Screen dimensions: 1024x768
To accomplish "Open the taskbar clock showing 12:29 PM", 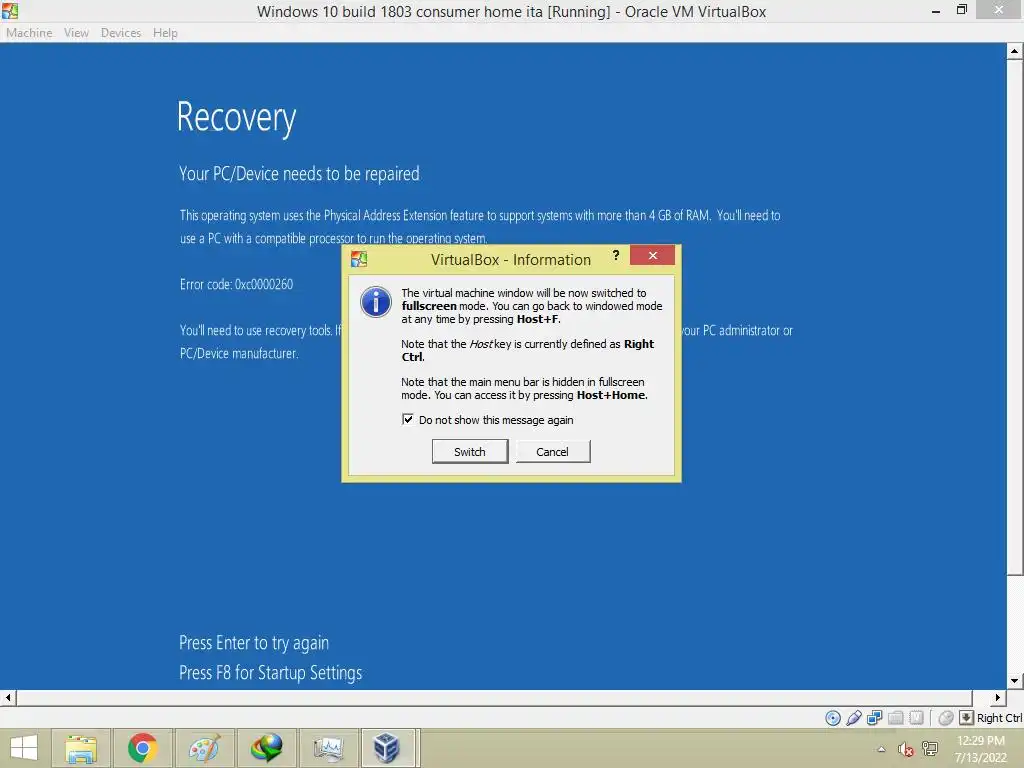I will point(980,748).
